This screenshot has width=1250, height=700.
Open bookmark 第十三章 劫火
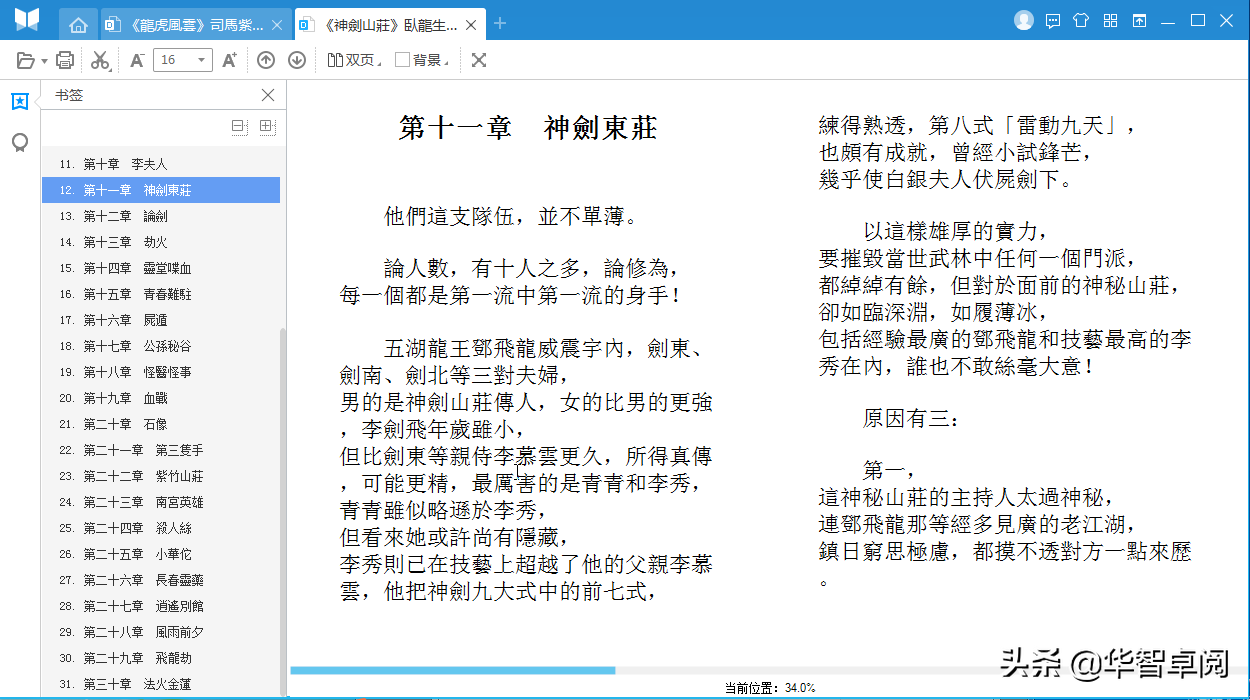tap(161, 242)
